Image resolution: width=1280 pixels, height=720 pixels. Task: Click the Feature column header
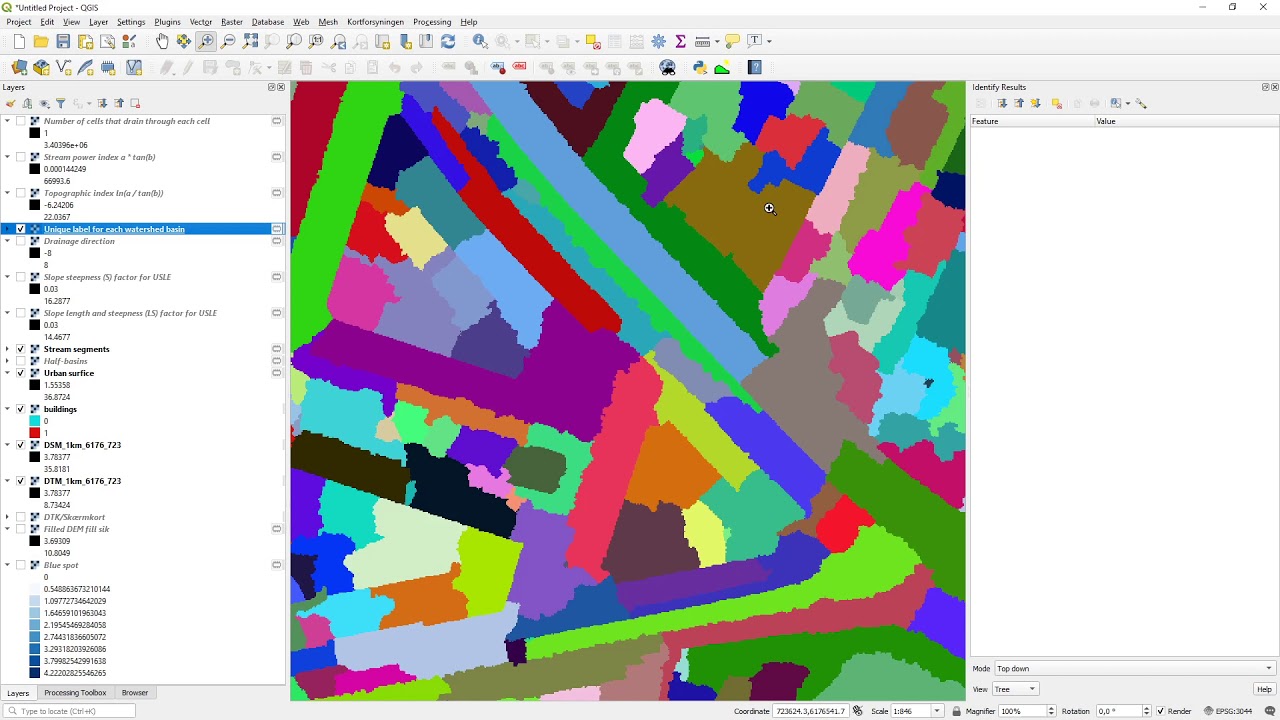[1032, 121]
